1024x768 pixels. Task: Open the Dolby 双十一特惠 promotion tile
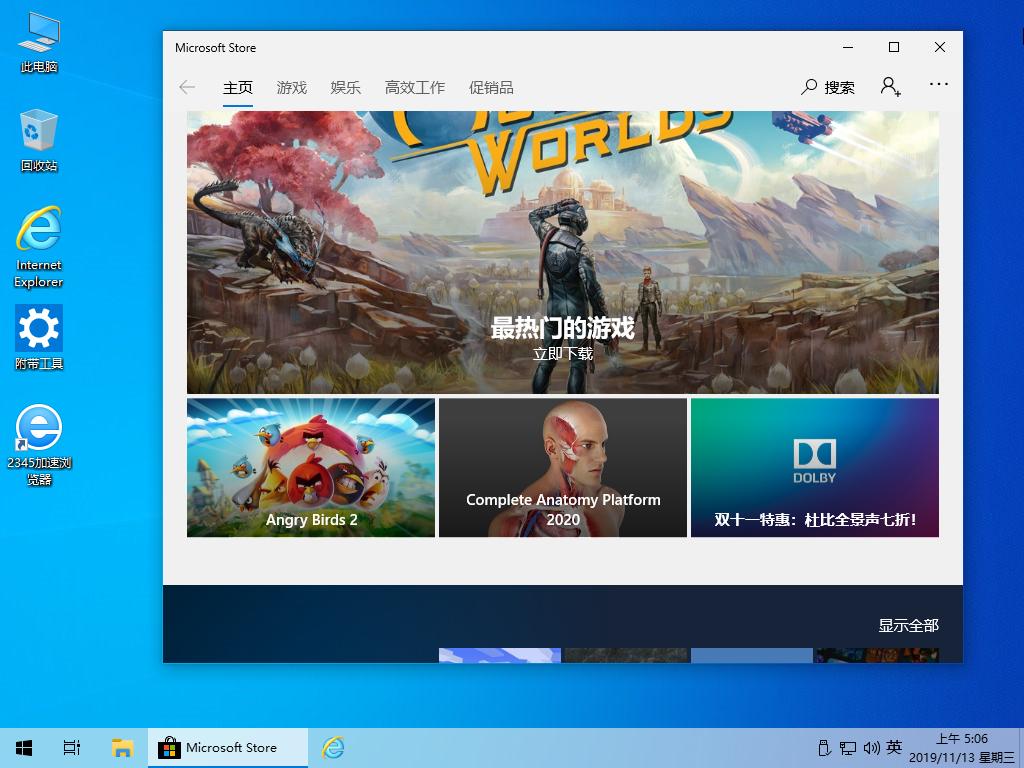[x=815, y=468]
